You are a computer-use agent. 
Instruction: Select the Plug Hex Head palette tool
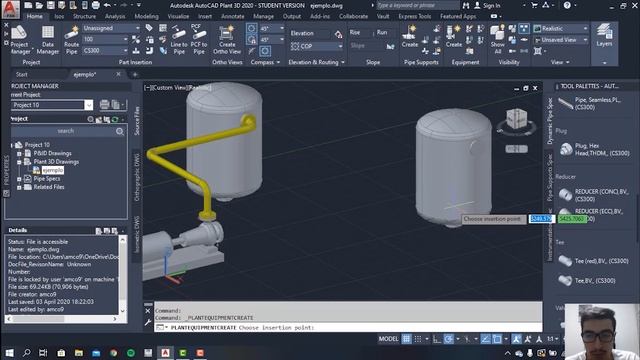[x=594, y=149]
